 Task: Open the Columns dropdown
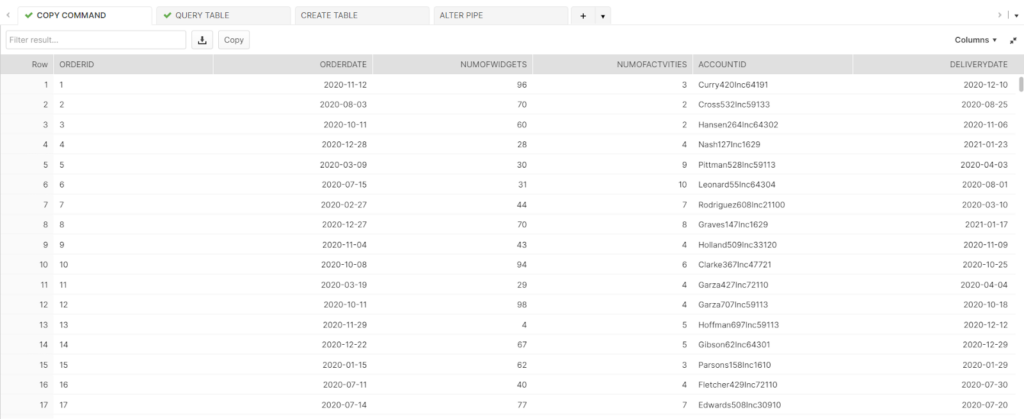[976, 40]
